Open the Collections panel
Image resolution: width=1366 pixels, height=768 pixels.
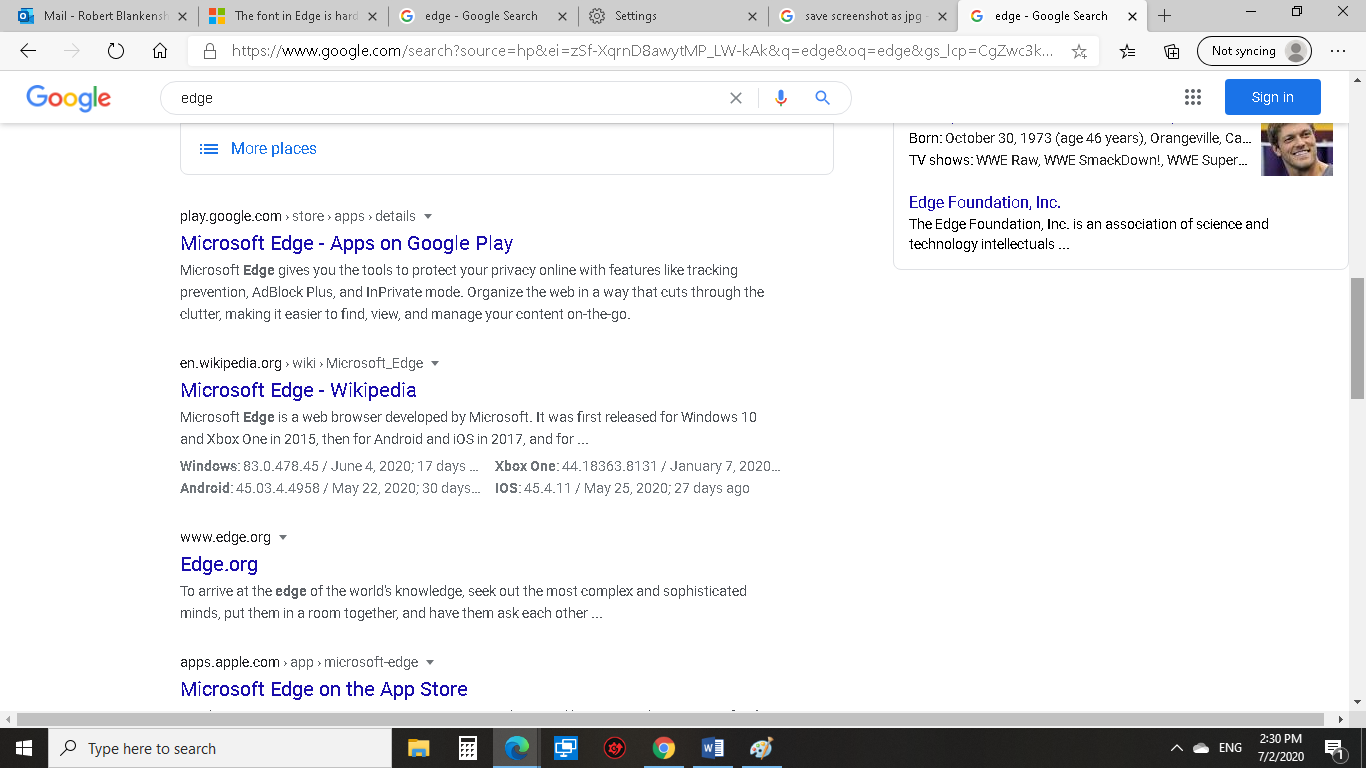[x=1170, y=50]
